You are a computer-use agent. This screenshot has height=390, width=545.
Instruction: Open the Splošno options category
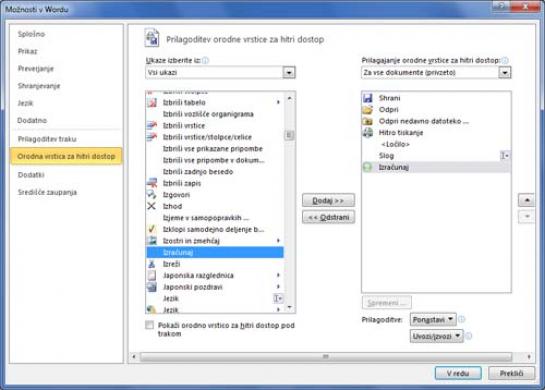point(31,34)
